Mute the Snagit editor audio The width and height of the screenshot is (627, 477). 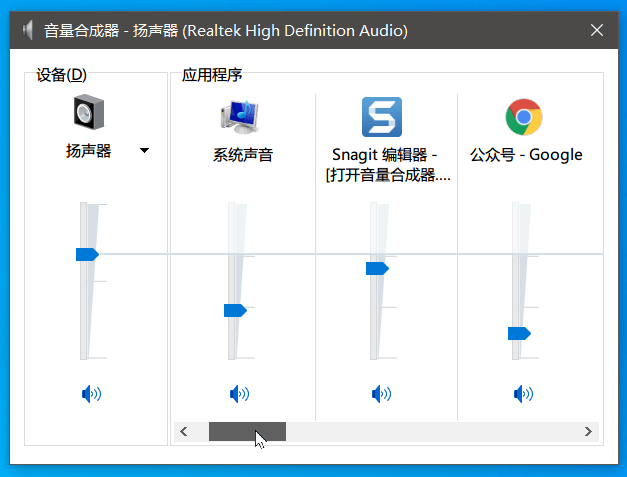click(381, 394)
